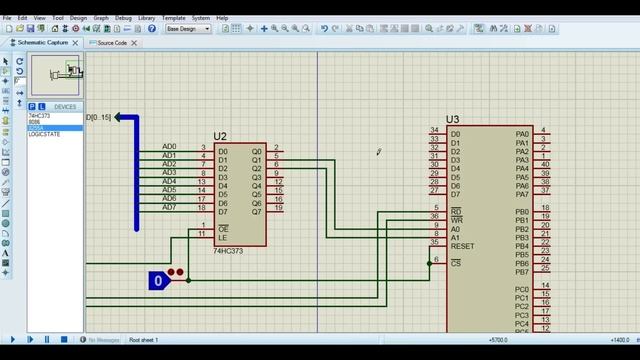Click Root sheet 1 in status bar
640x360 pixels.
pyautogui.click(x=143, y=340)
